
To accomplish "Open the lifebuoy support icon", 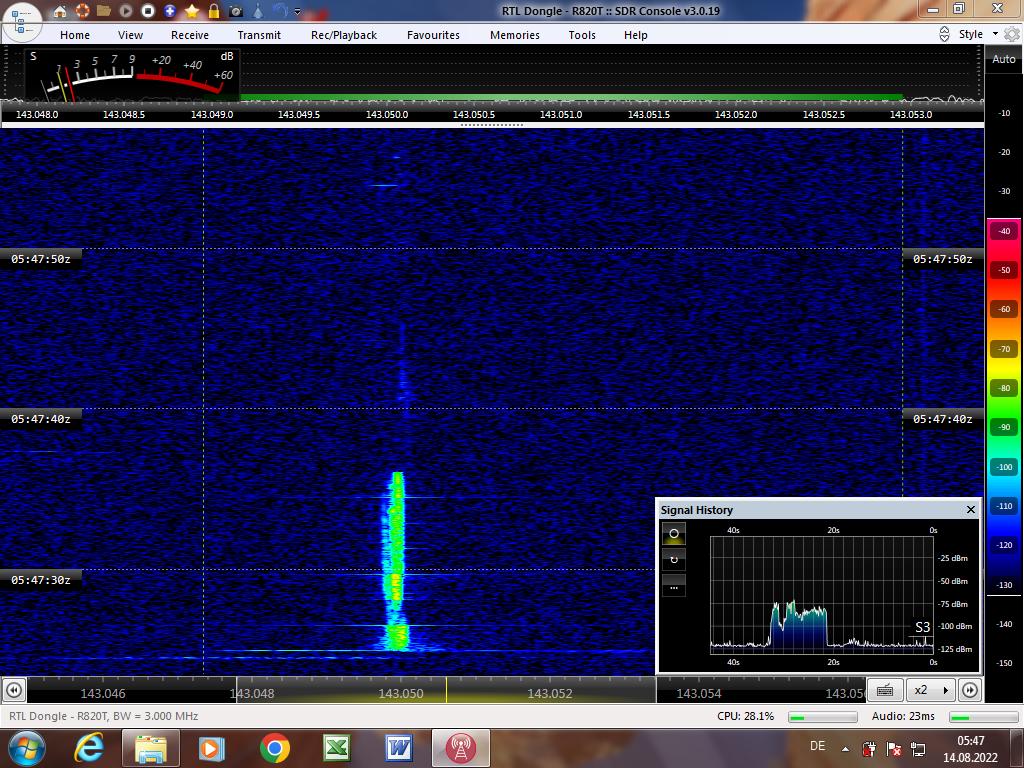I will point(82,10).
